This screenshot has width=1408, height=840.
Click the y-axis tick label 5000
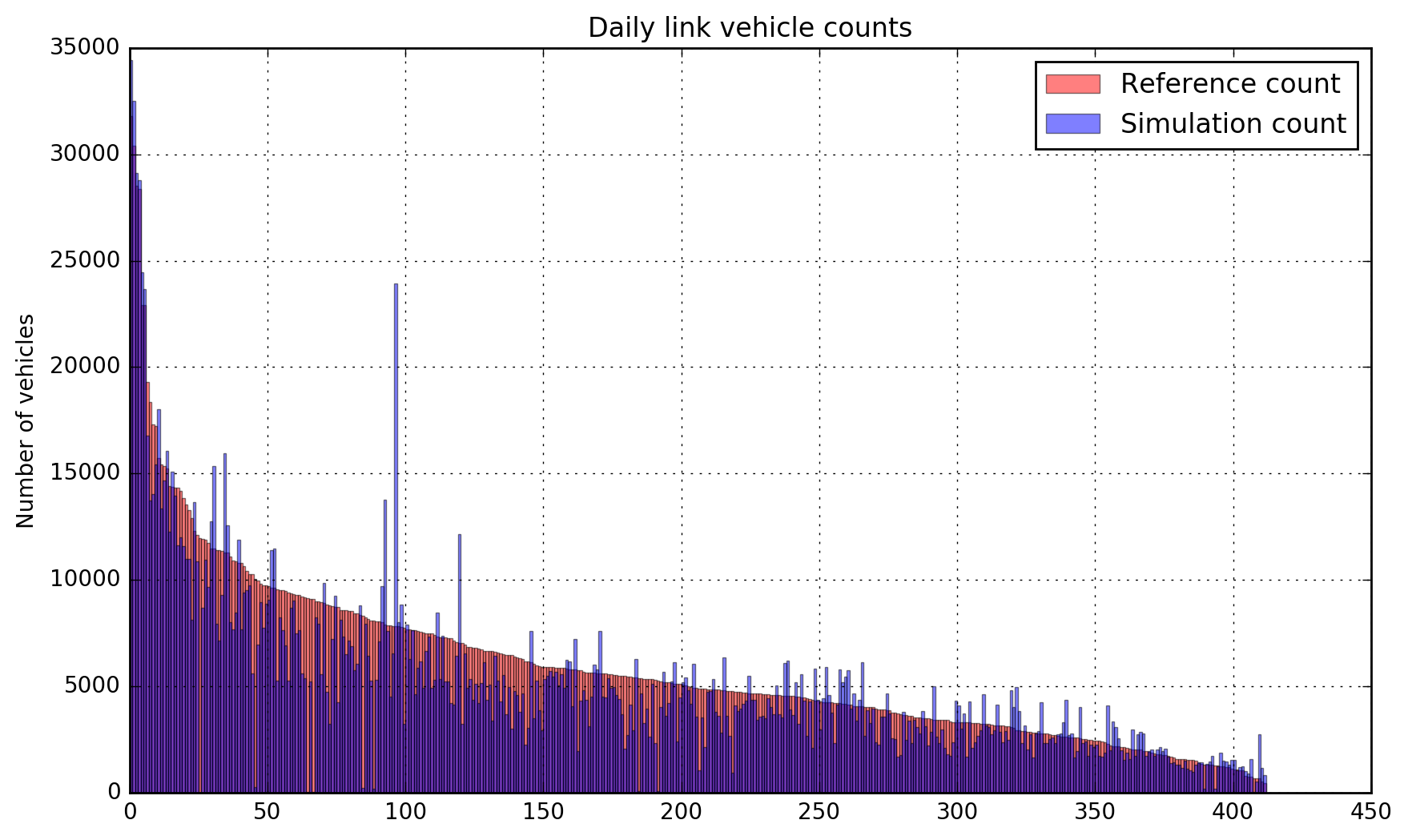point(91,686)
